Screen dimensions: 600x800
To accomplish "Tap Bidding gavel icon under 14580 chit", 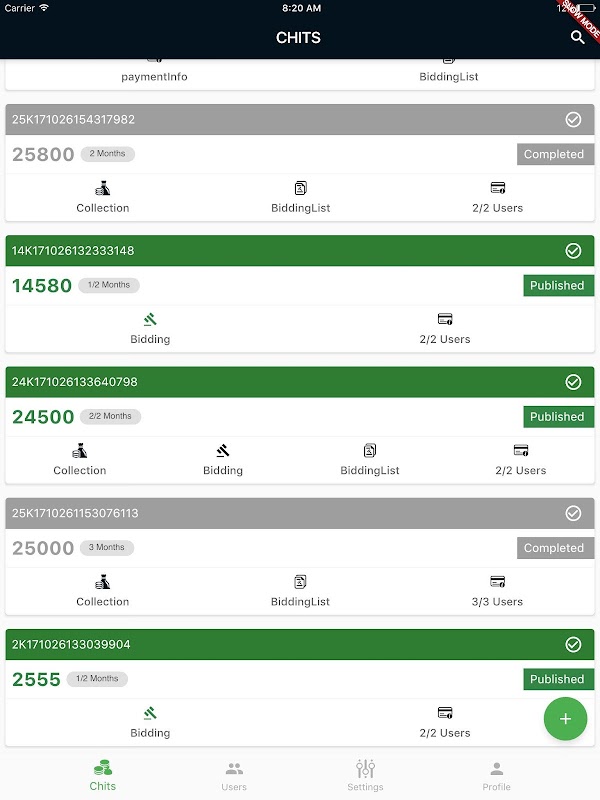I will point(150,320).
